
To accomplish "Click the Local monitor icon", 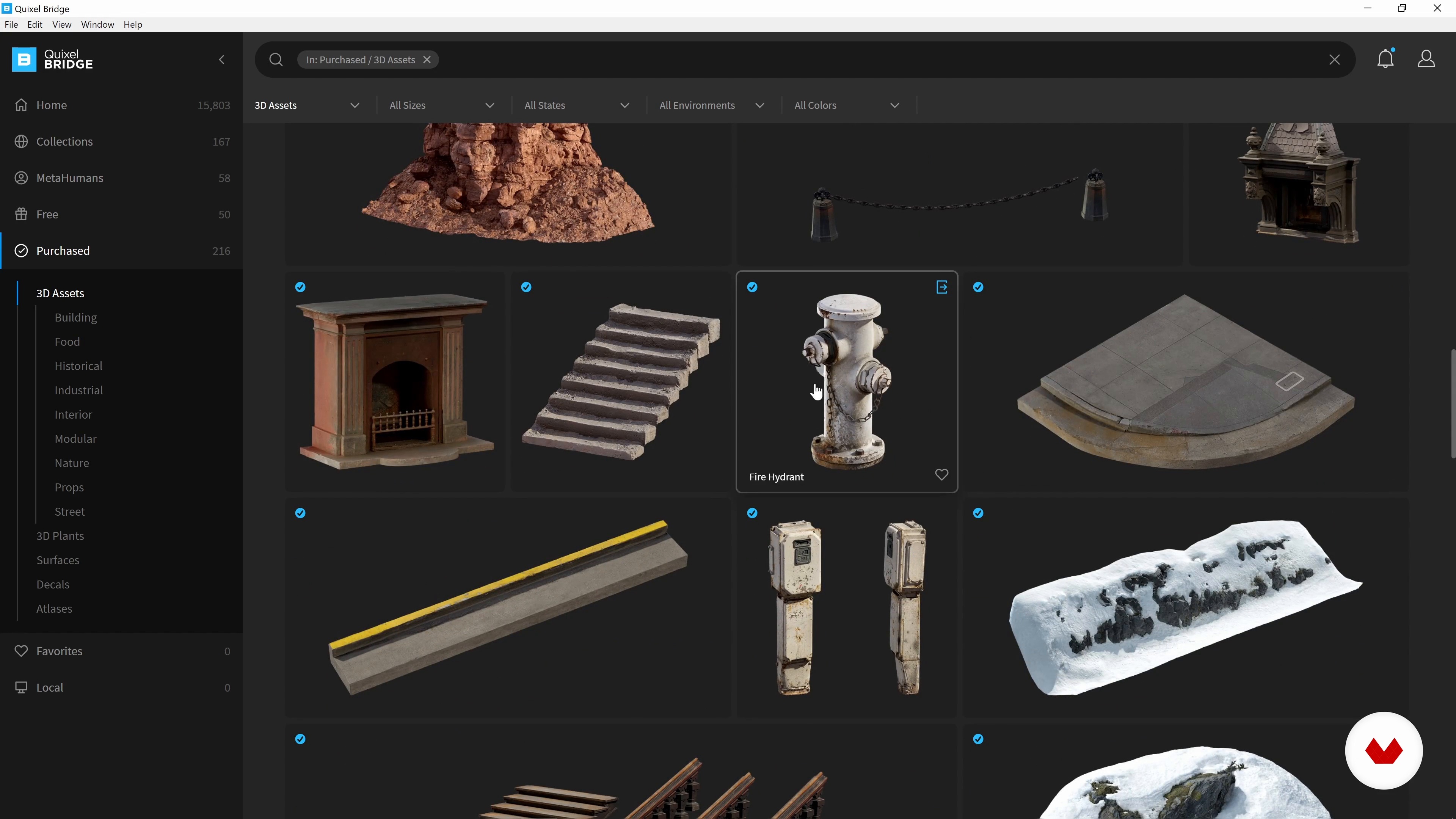I will (x=22, y=687).
